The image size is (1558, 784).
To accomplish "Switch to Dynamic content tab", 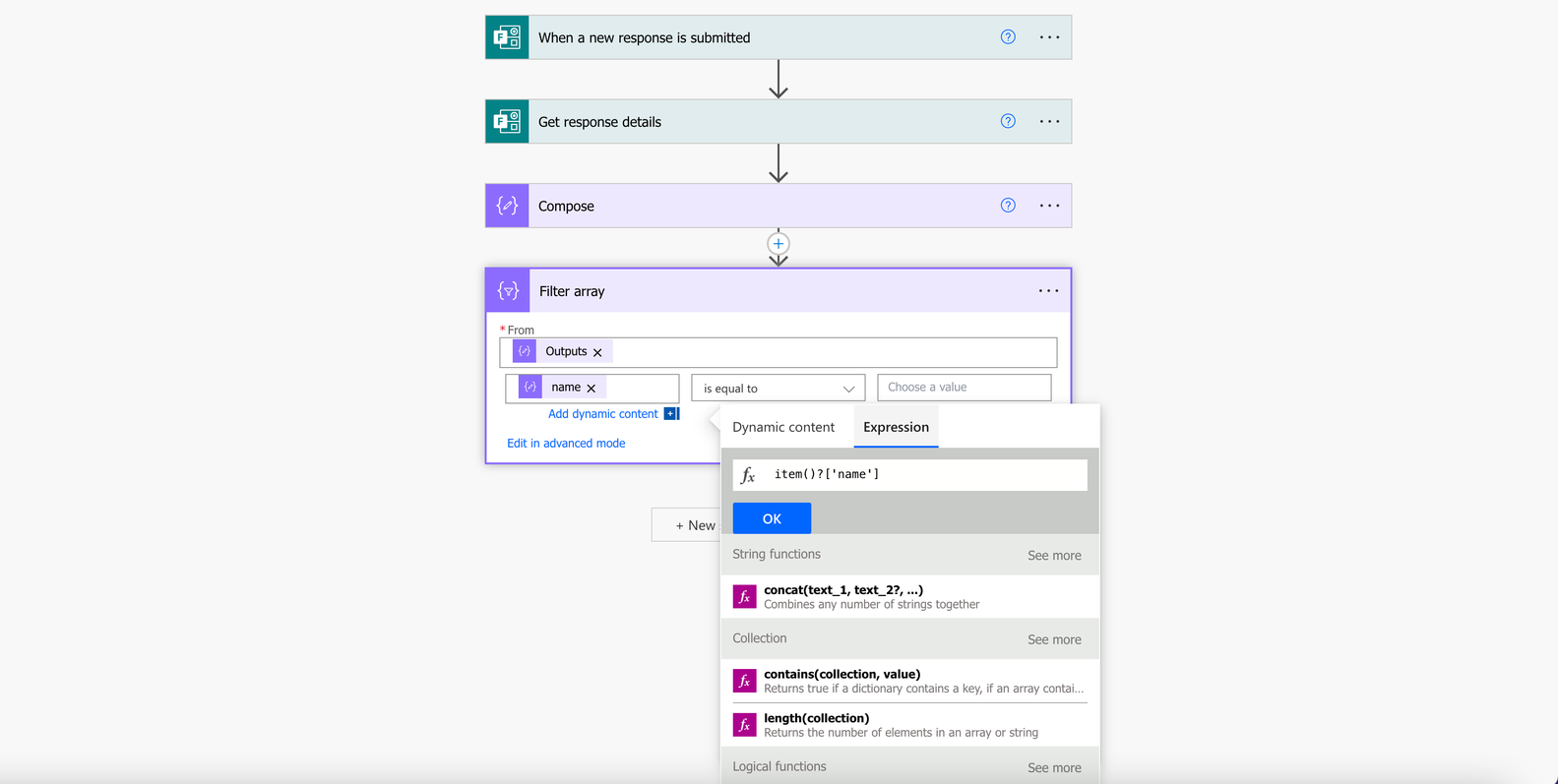I will (783, 427).
